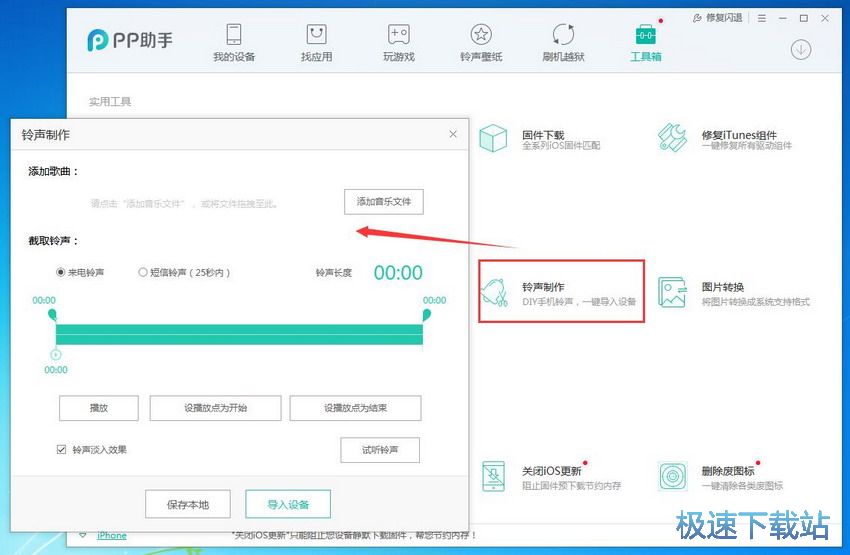The height and width of the screenshot is (555, 850).
Task: Open the 玩游戏 games tab
Action: pos(399,42)
